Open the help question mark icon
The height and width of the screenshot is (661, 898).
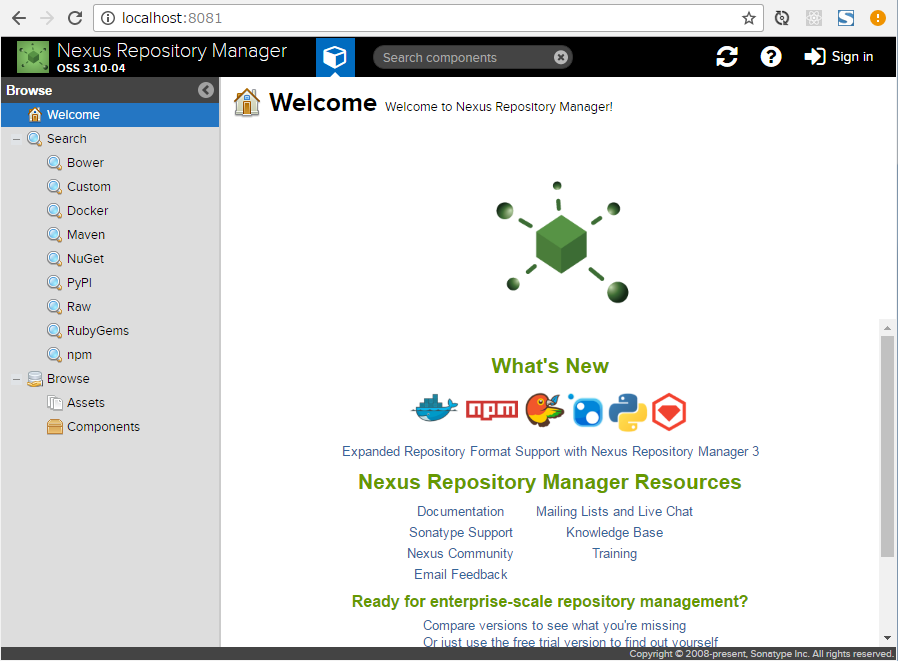click(770, 56)
